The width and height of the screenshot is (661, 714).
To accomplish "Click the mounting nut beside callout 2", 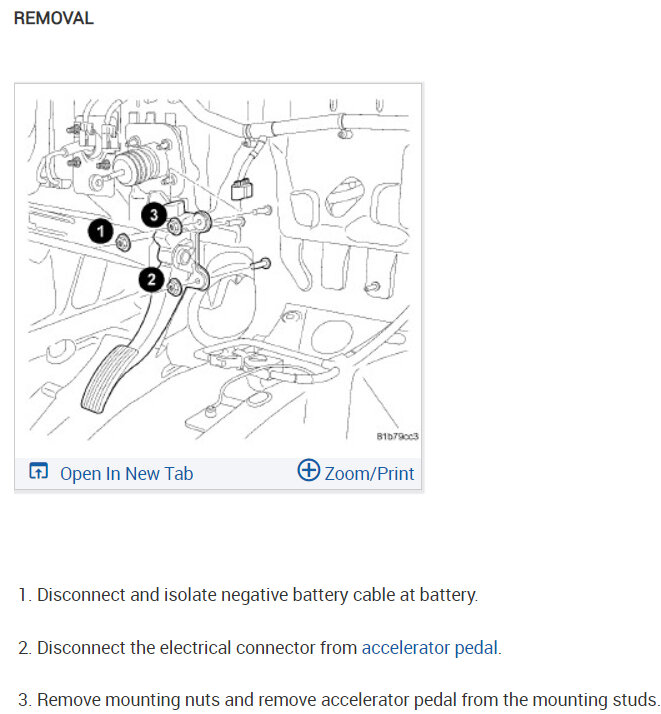I will (174, 288).
